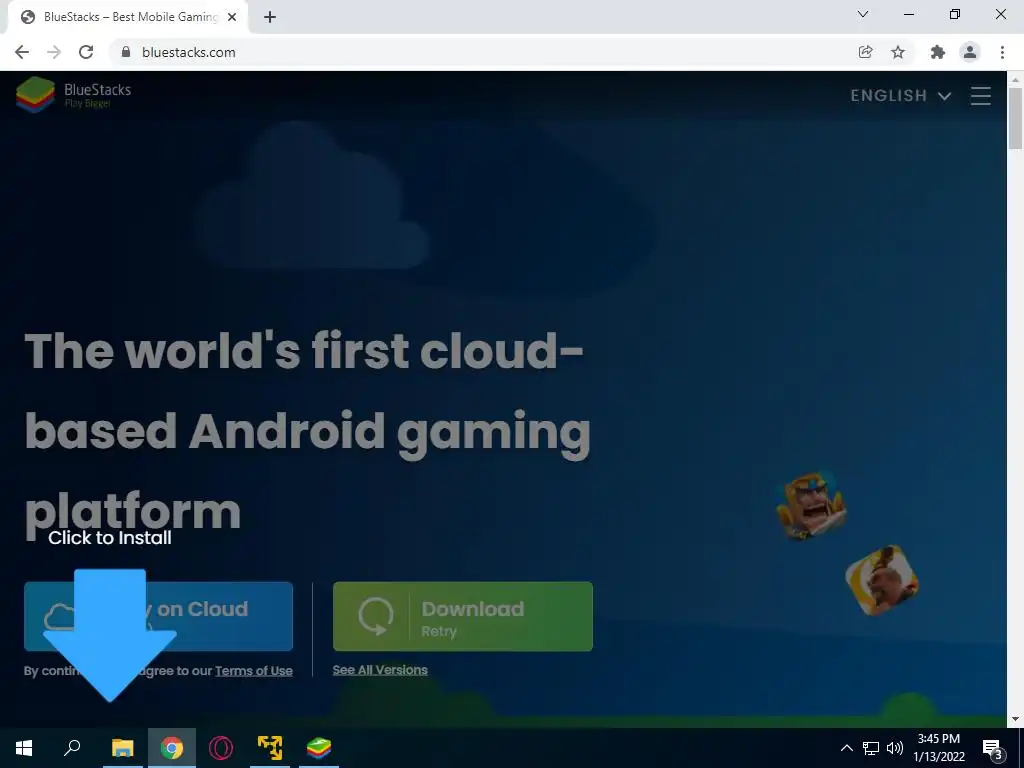The height and width of the screenshot is (768, 1024).
Task: Open the Terms of Use link
Action: [x=253, y=671]
